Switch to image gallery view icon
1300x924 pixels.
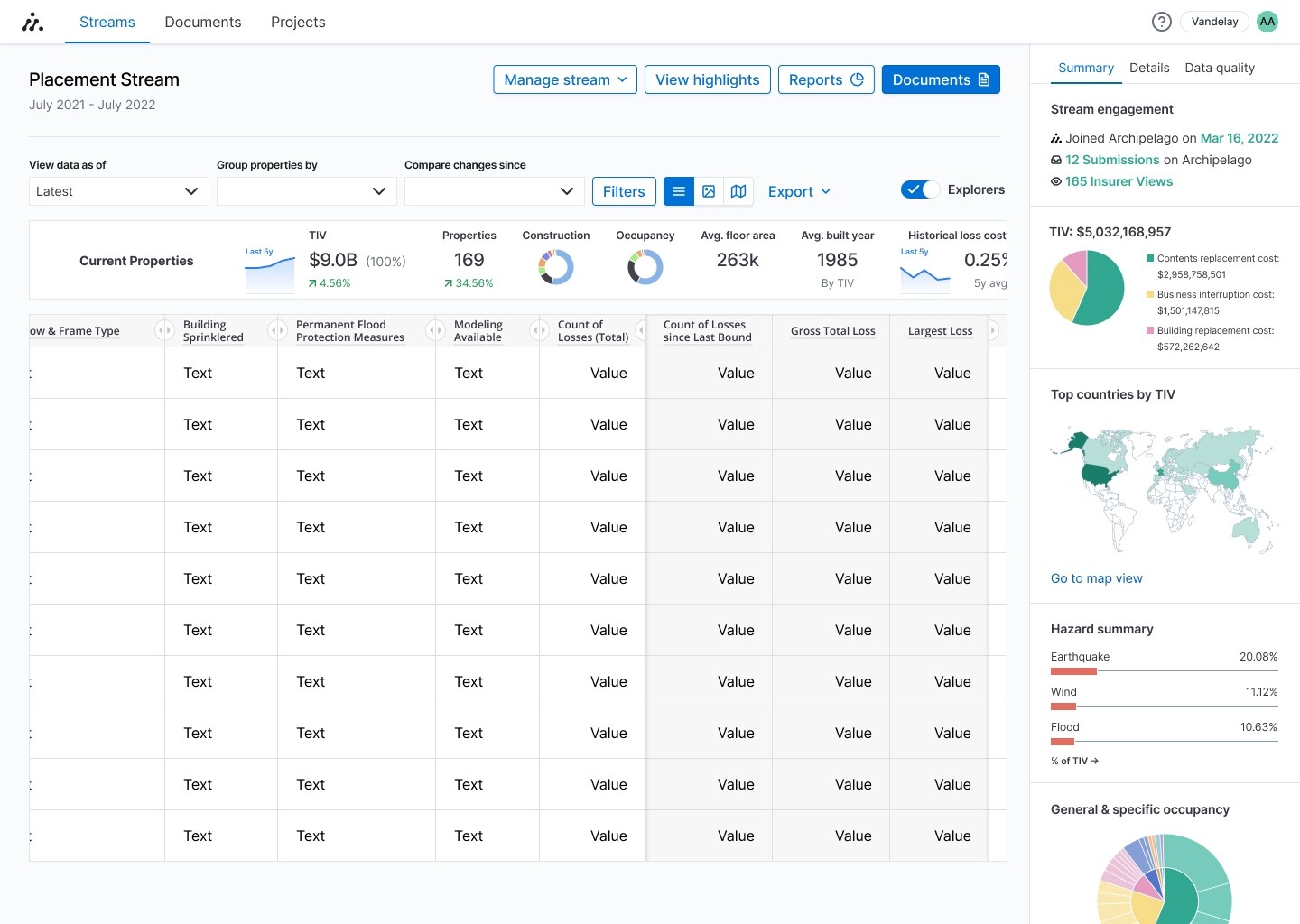(x=709, y=191)
